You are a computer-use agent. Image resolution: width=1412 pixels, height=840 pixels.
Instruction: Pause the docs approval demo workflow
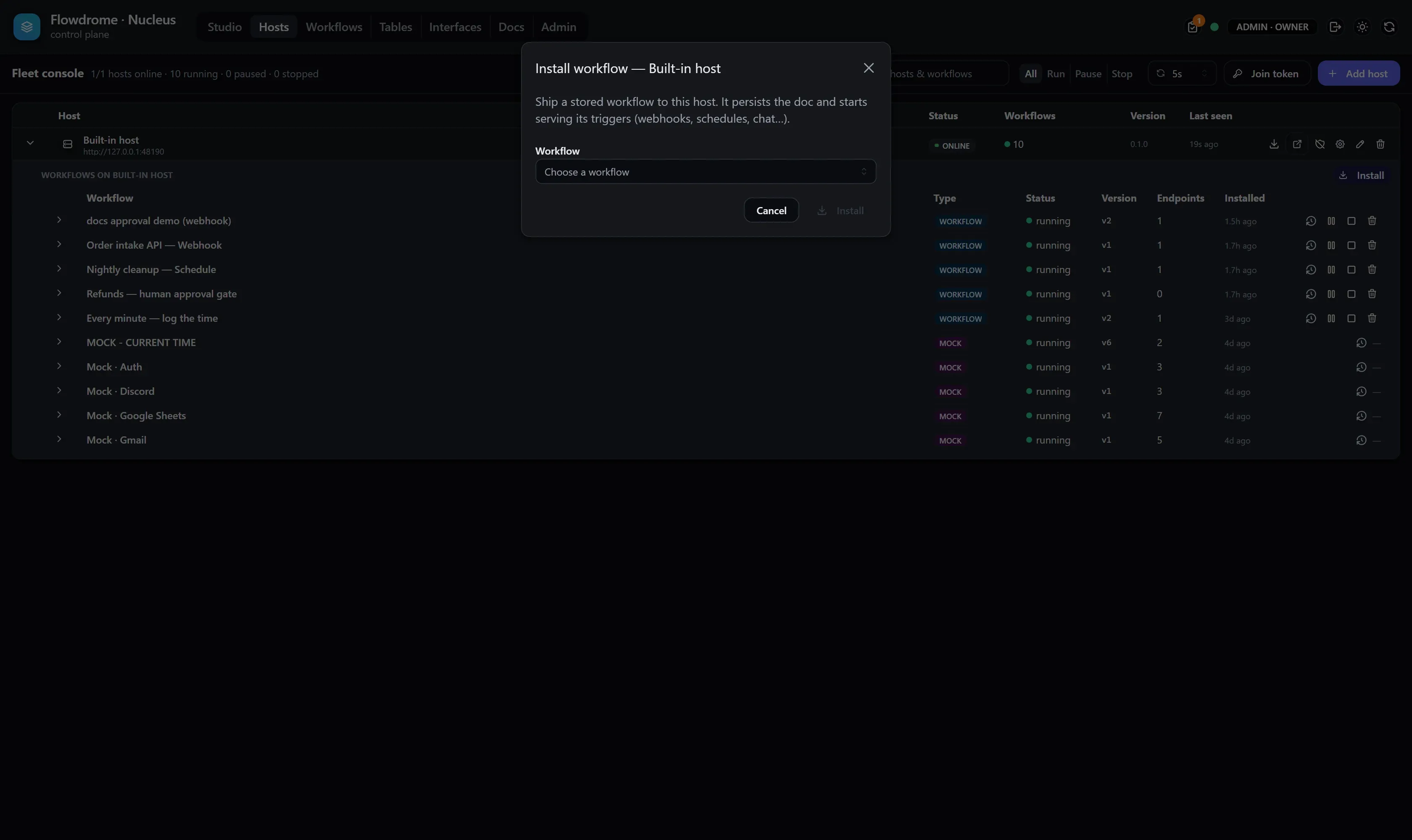[x=1331, y=221]
